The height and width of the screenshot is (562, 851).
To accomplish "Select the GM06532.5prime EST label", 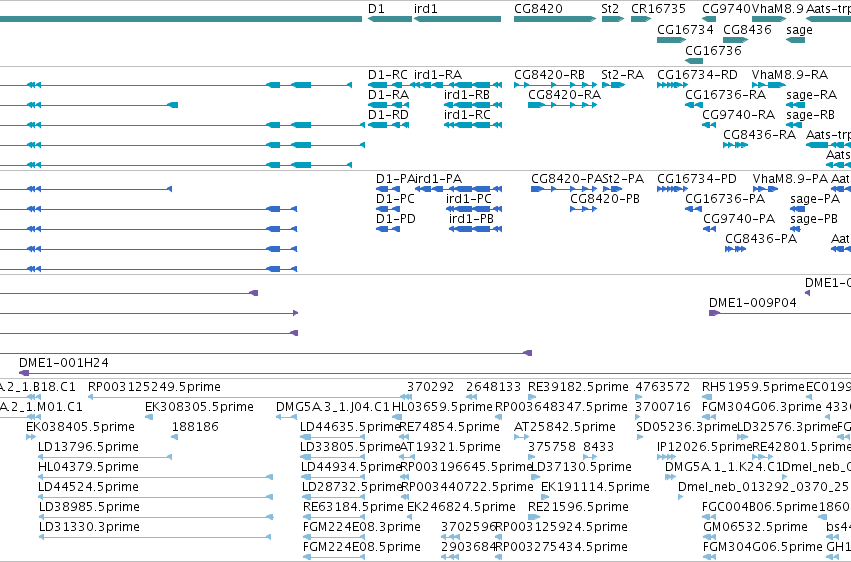I will pos(755,528).
